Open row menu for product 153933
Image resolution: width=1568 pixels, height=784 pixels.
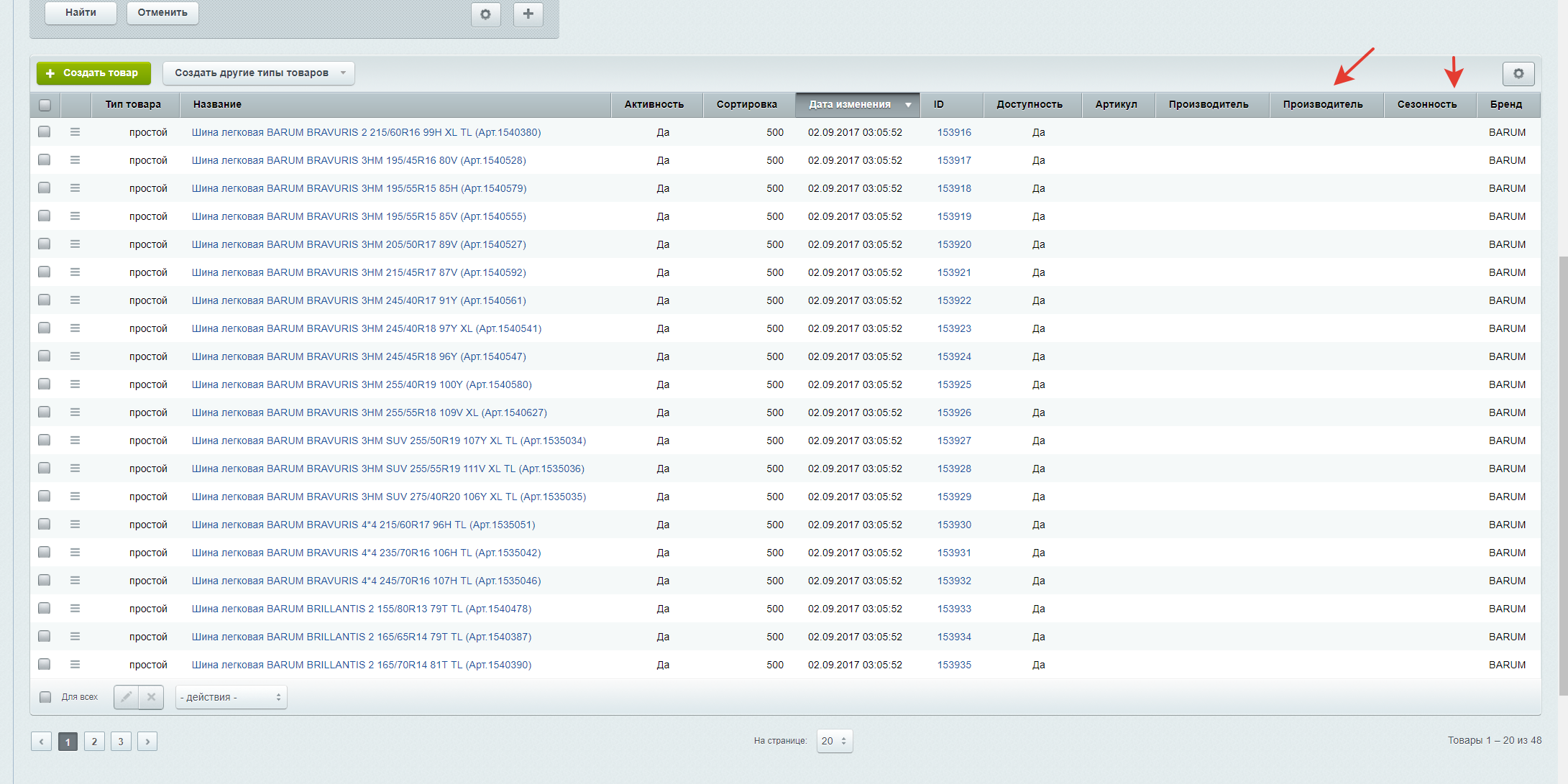click(x=75, y=609)
